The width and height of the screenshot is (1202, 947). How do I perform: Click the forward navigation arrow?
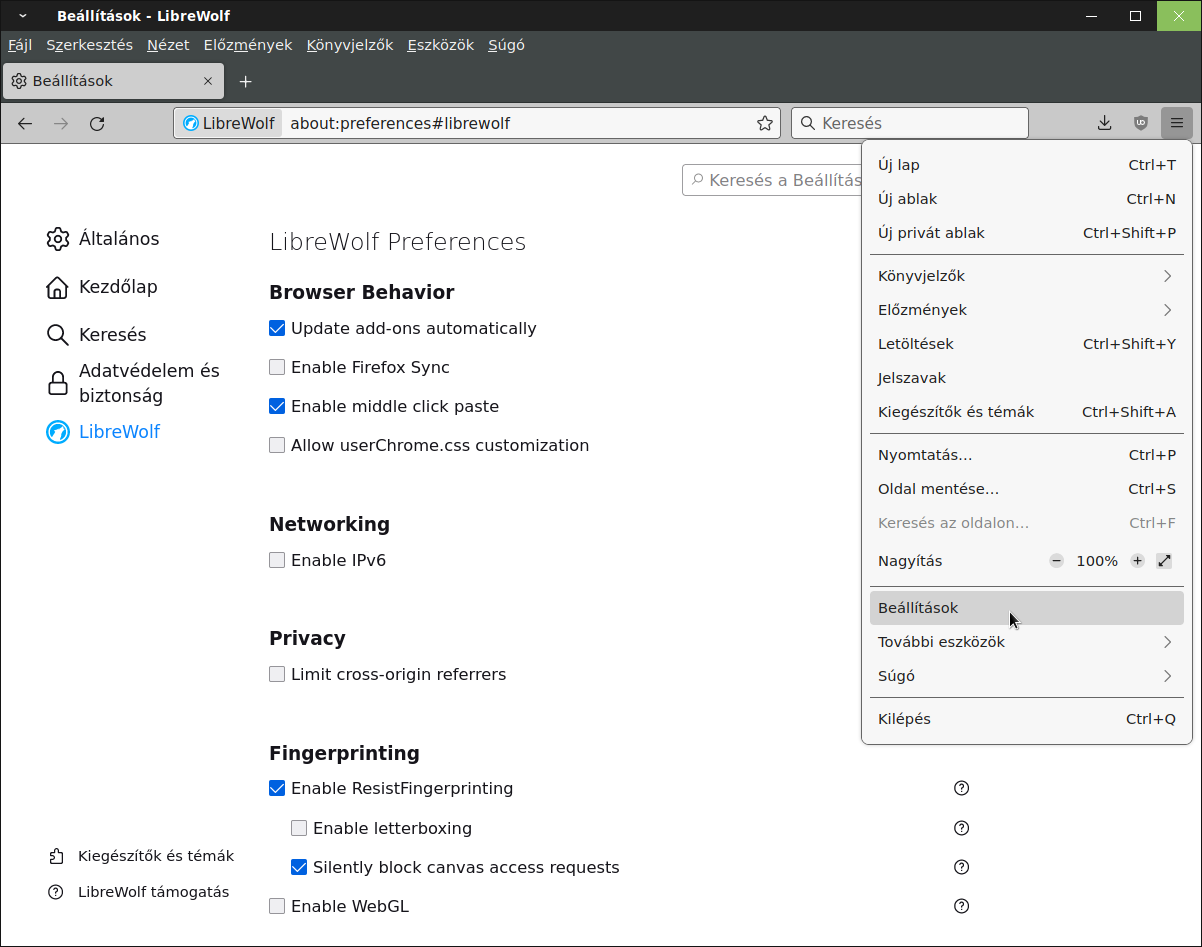61,123
